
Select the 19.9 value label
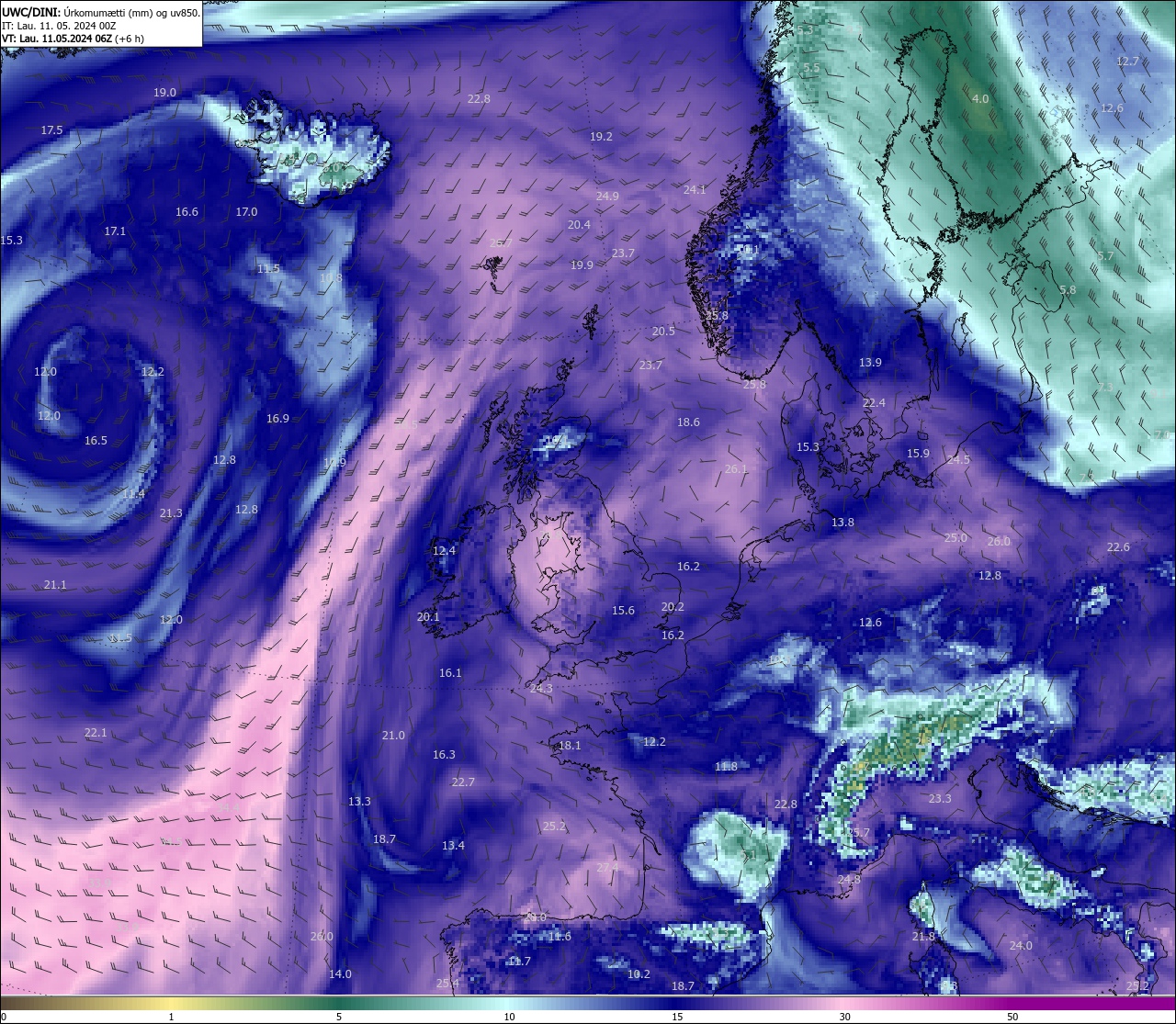pyautogui.click(x=582, y=265)
